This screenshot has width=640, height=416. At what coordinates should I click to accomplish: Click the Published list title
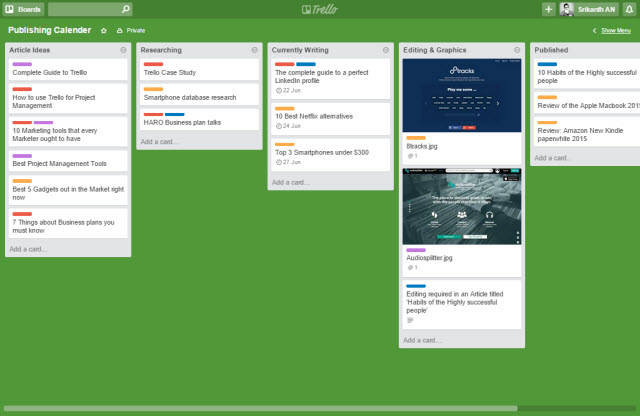[x=551, y=50]
